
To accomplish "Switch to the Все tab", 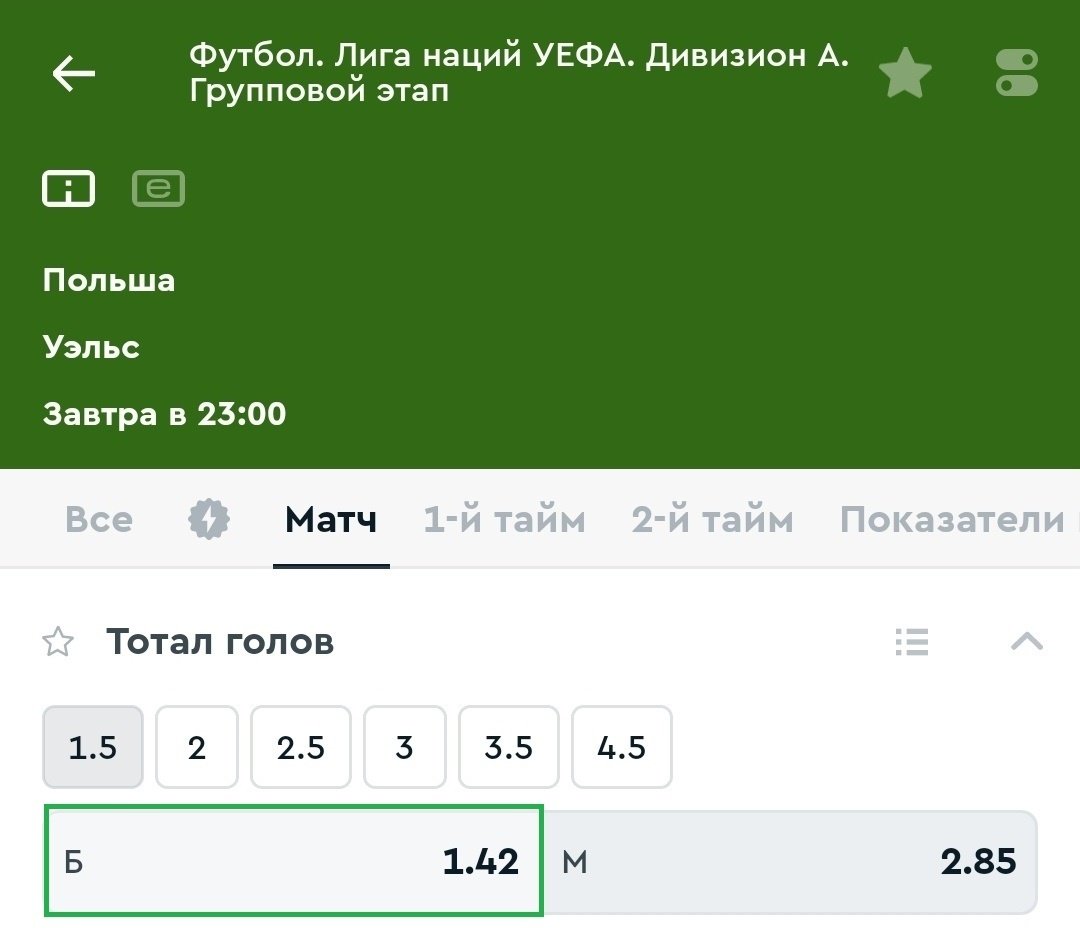I will (x=98, y=520).
